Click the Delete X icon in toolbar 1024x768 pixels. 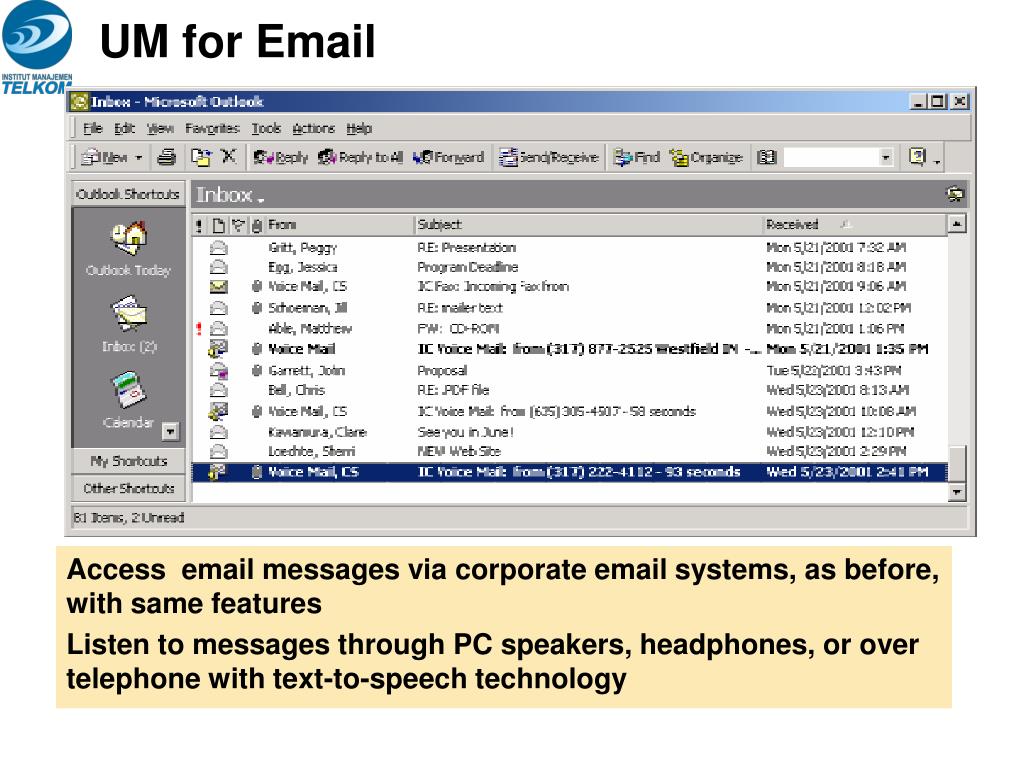coord(228,157)
